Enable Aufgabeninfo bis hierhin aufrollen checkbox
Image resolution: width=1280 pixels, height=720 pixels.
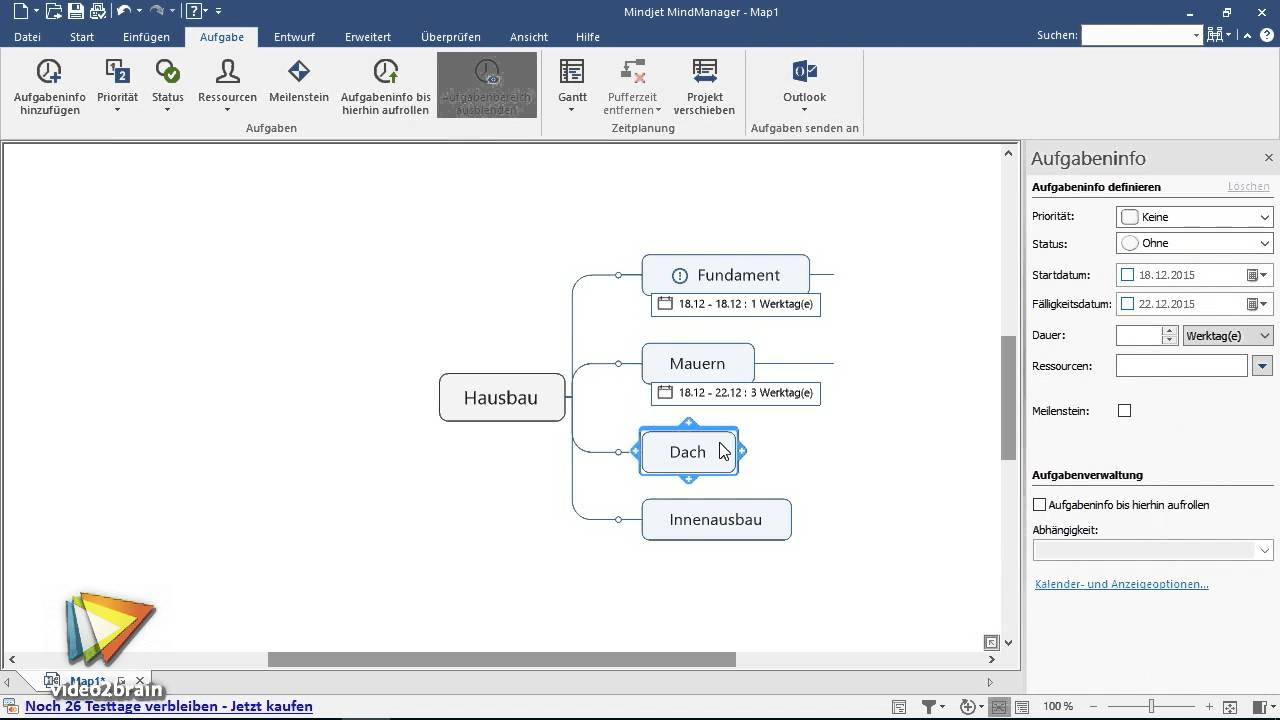click(x=1039, y=505)
